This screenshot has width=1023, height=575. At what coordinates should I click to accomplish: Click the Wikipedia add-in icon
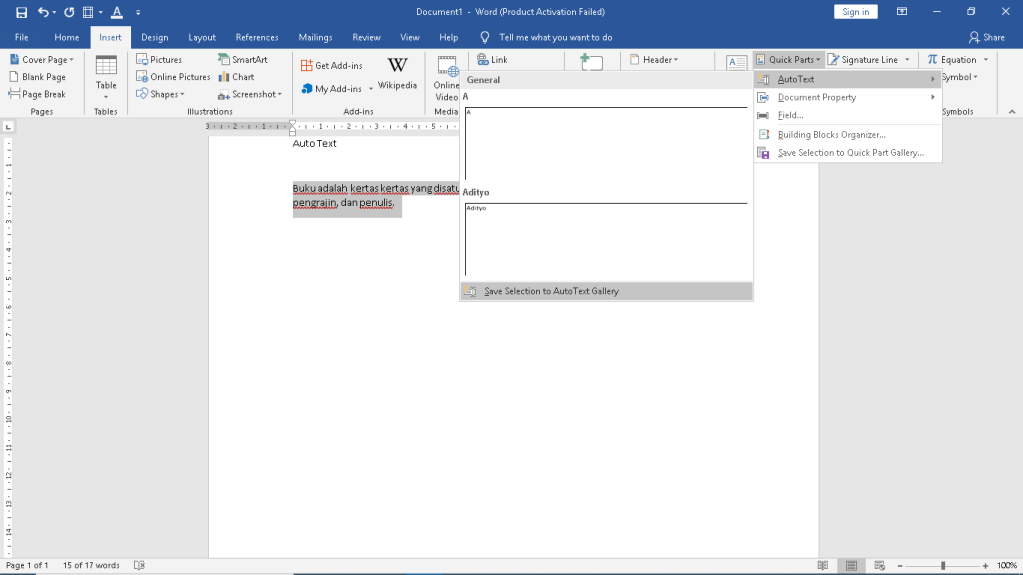pos(397,73)
